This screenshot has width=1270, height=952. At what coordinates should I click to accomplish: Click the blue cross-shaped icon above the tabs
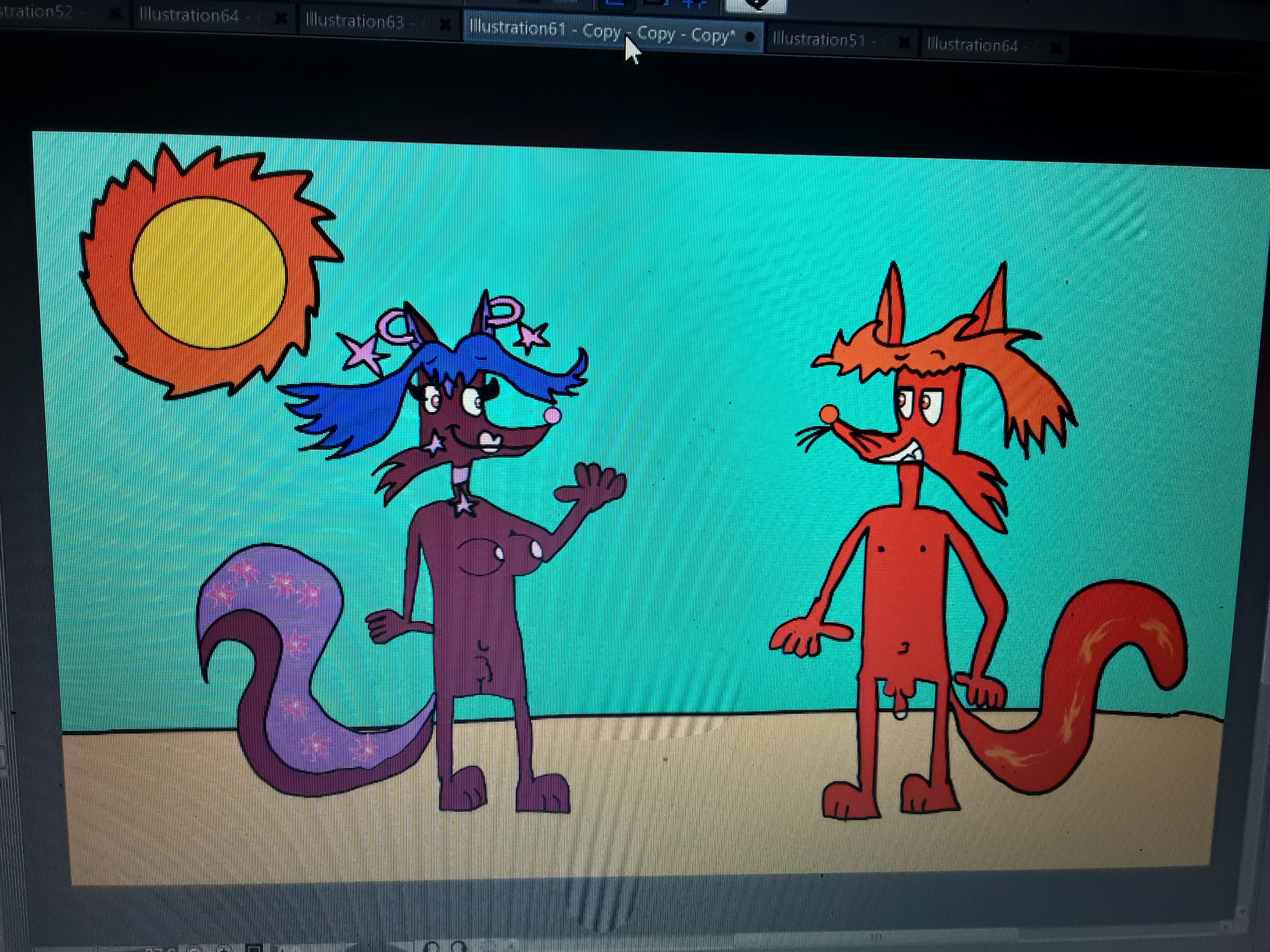(x=695, y=4)
